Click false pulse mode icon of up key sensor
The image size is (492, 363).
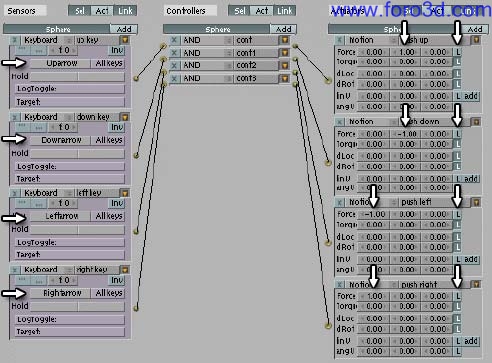tap(39, 50)
